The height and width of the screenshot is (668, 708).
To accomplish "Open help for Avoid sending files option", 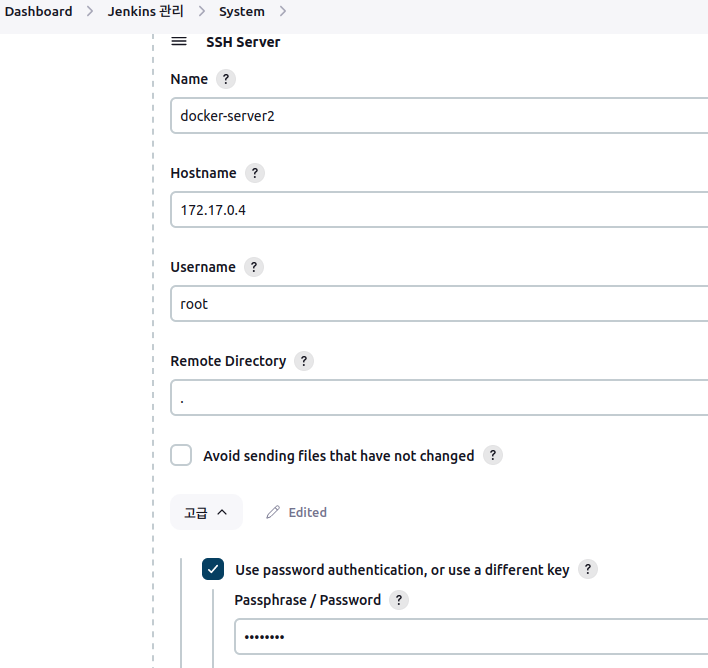I will pos(493,455).
